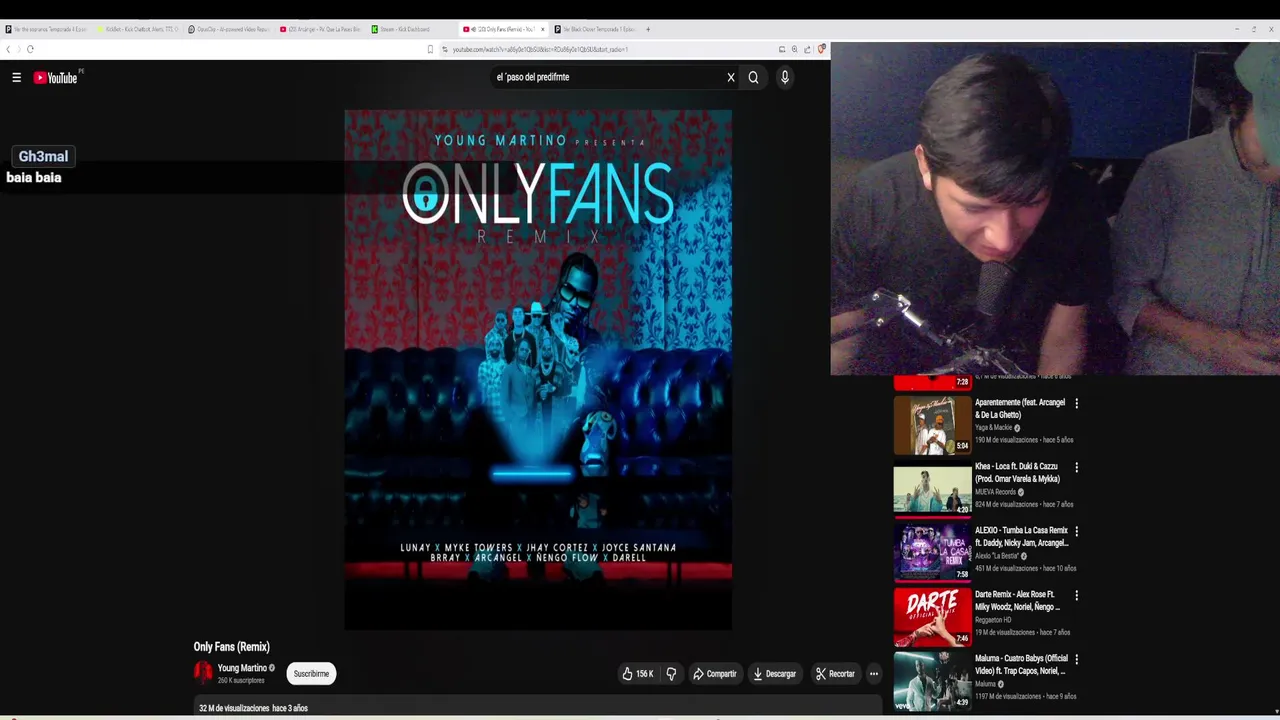This screenshot has width=1280, height=720.
Task: Open the Khea - Loca video thumbnail
Action: [x=932, y=488]
